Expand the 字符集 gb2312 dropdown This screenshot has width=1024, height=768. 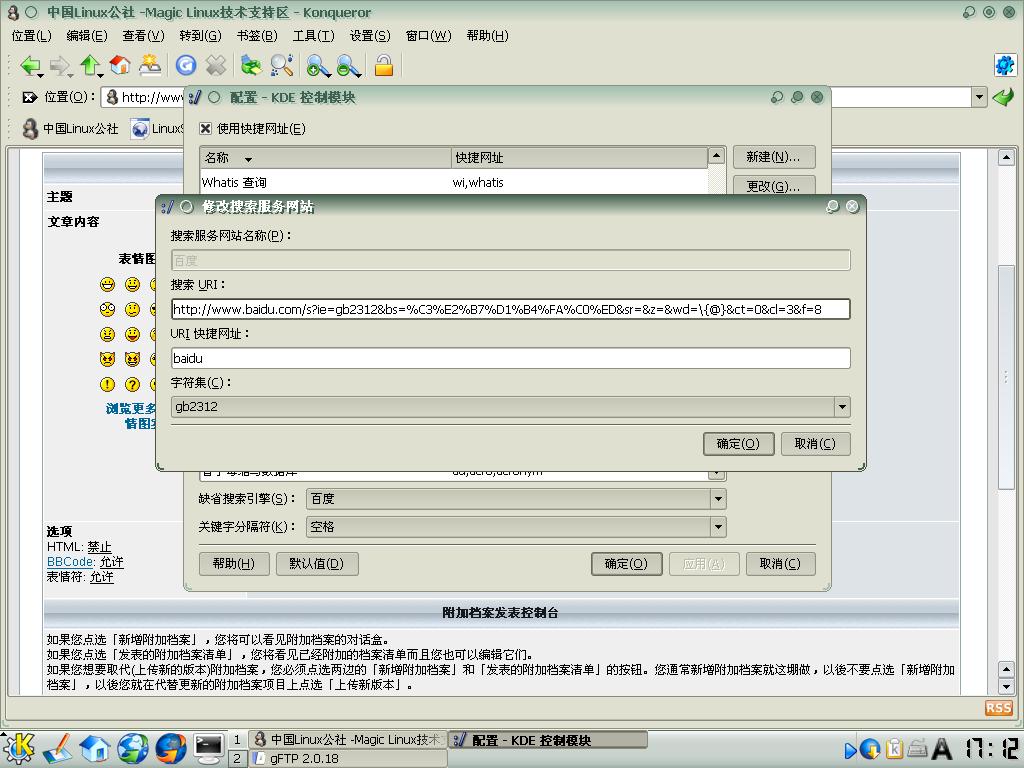click(842, 407)
